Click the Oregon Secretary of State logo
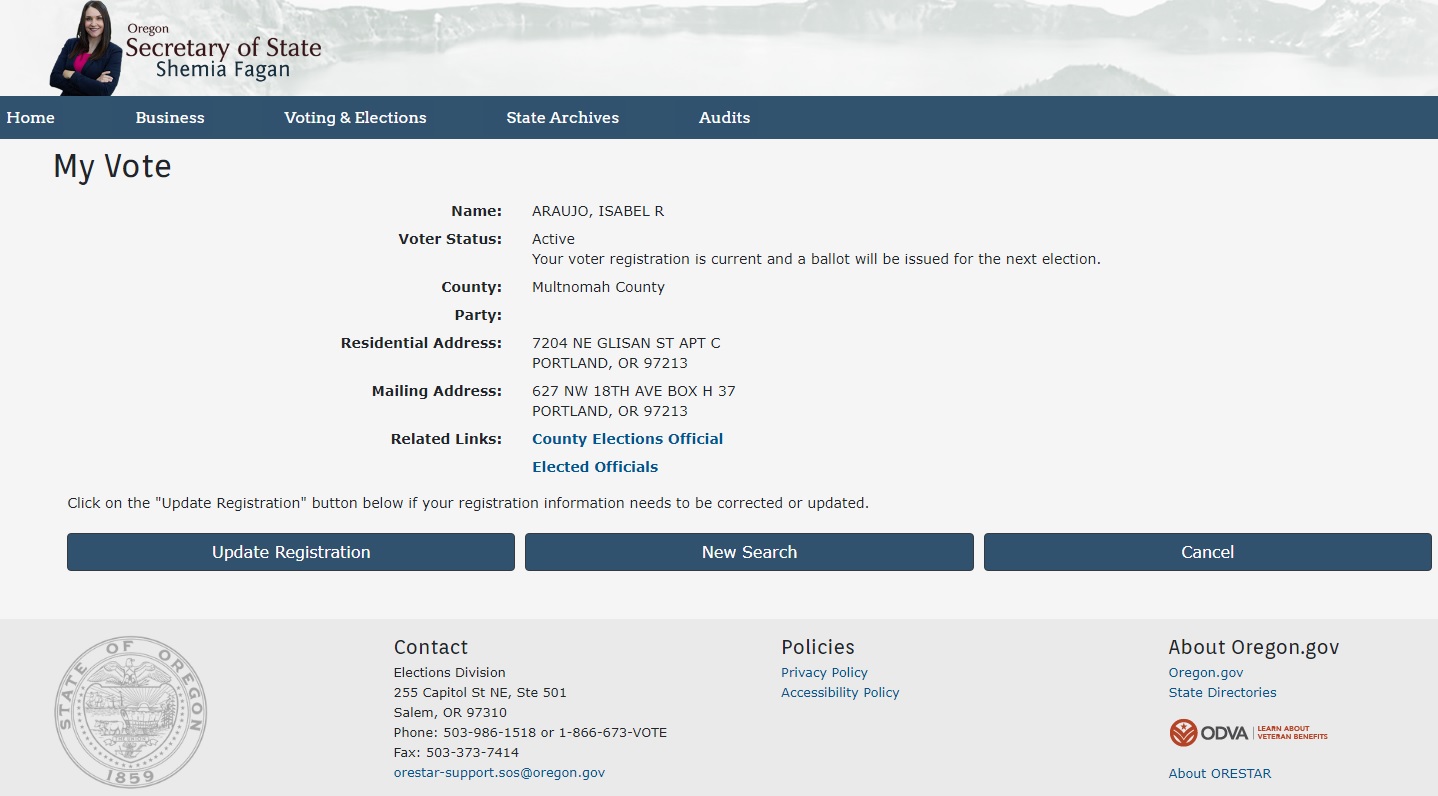The width and height of the screenshot is (1438, 796). click(x=186, y=48)
